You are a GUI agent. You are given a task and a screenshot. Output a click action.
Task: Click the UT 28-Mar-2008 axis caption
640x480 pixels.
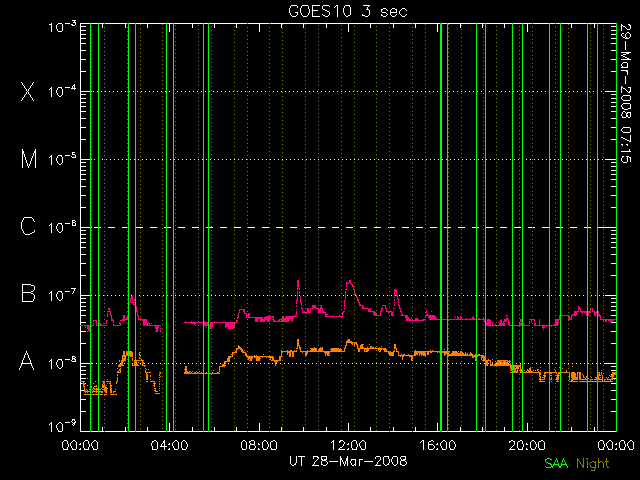tap(348, 461)
